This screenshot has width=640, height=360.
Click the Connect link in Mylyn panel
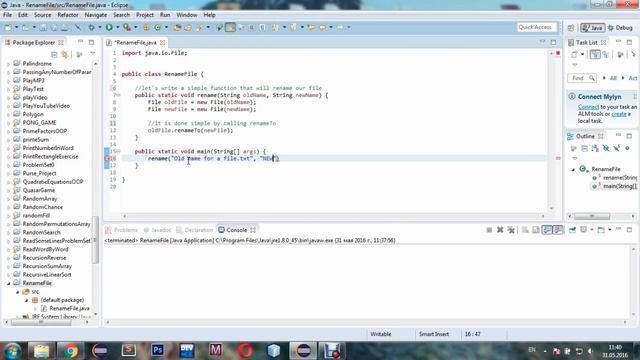588,107
